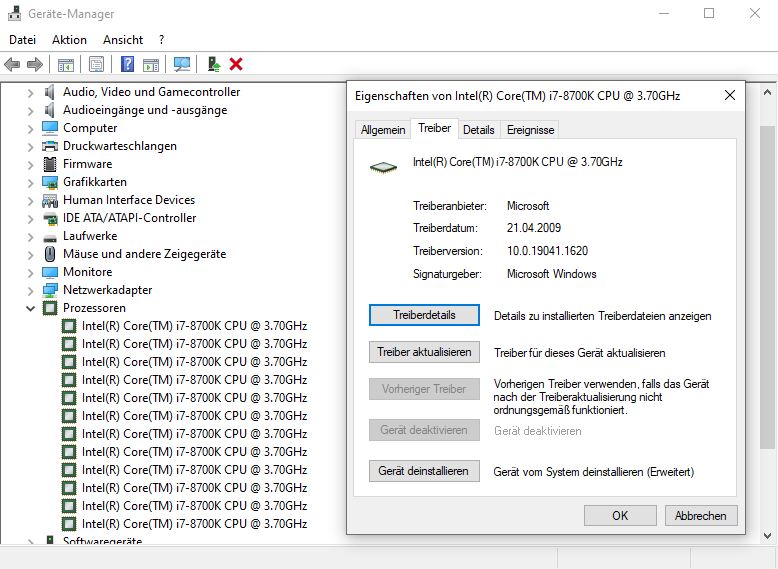Click the Audio, Video und Gamecontroller speaker icon
This screenshot has width=778, height=569.
tap(50, 92)
